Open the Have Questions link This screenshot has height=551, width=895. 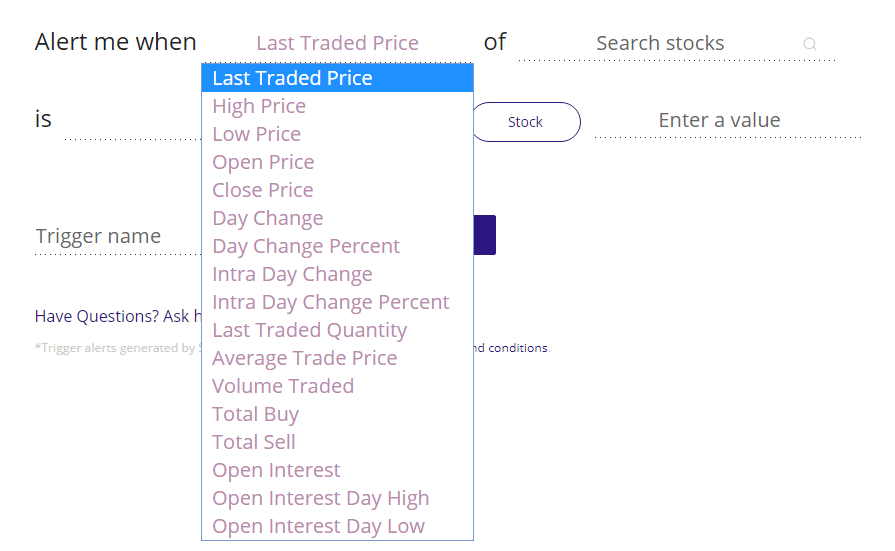point(96,316)
